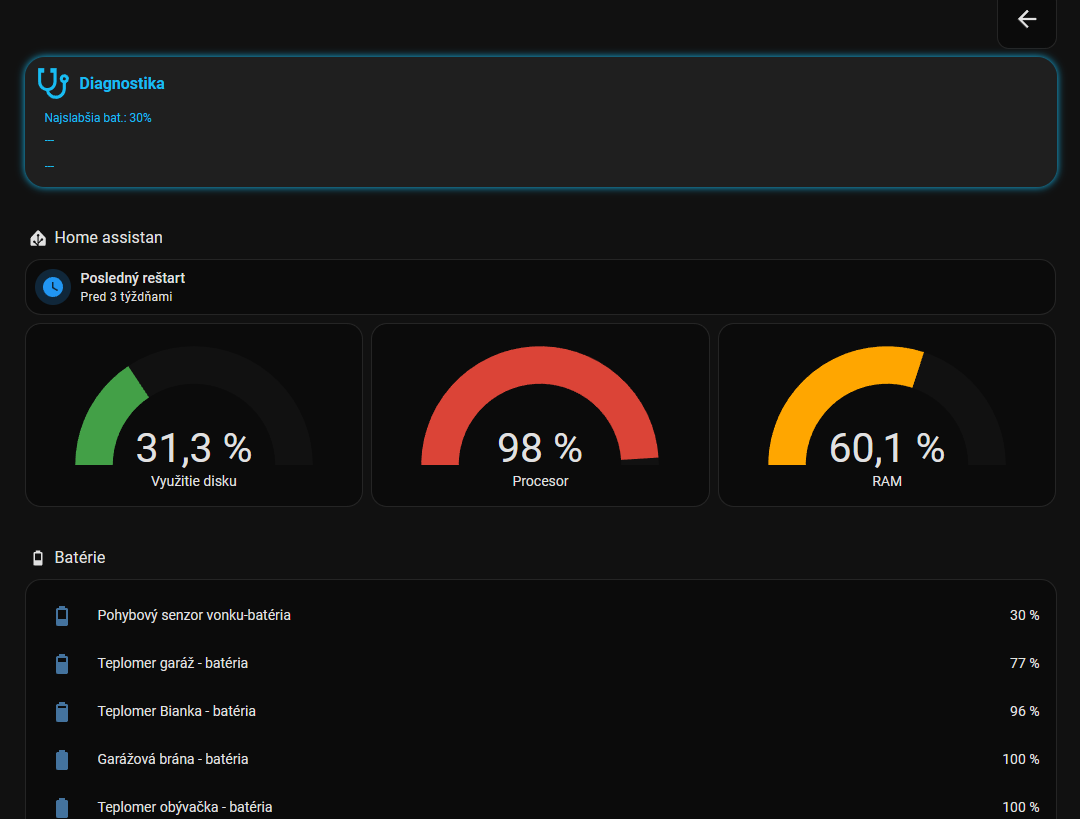Click the back arrow button
This screenshot has height=819, width=1080.
(x=1026, y=20)
